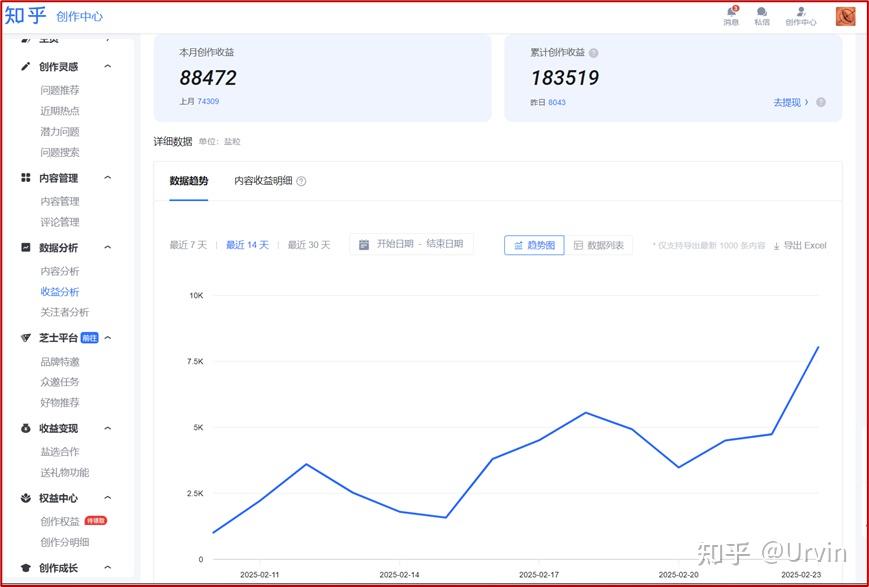Switch to the 内容收益明细 tab
Image resolution: width=869 pixels, height=587 pixels.
[x=263, y=181]
